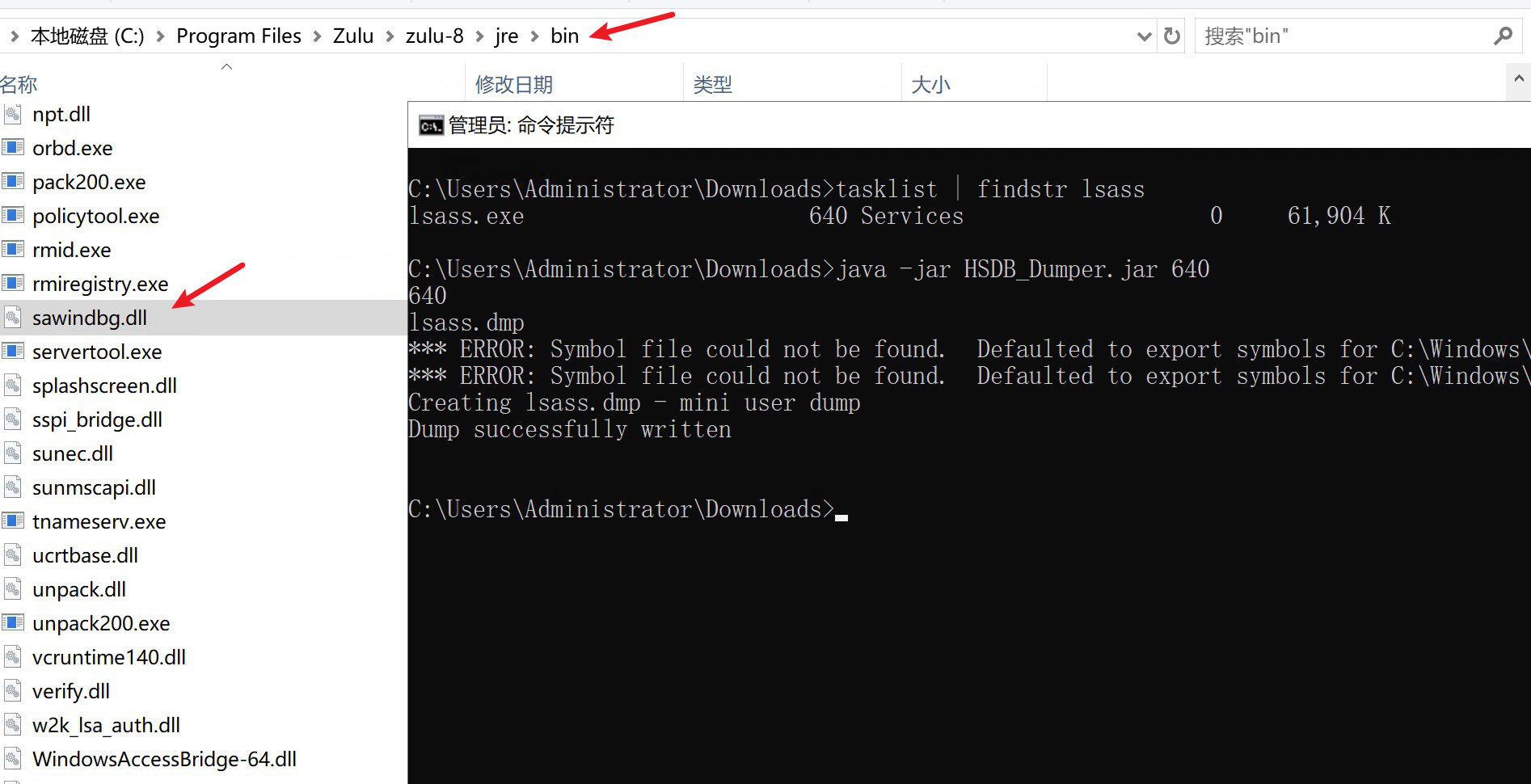Select the sunec.dll file name

click(73, 453)
